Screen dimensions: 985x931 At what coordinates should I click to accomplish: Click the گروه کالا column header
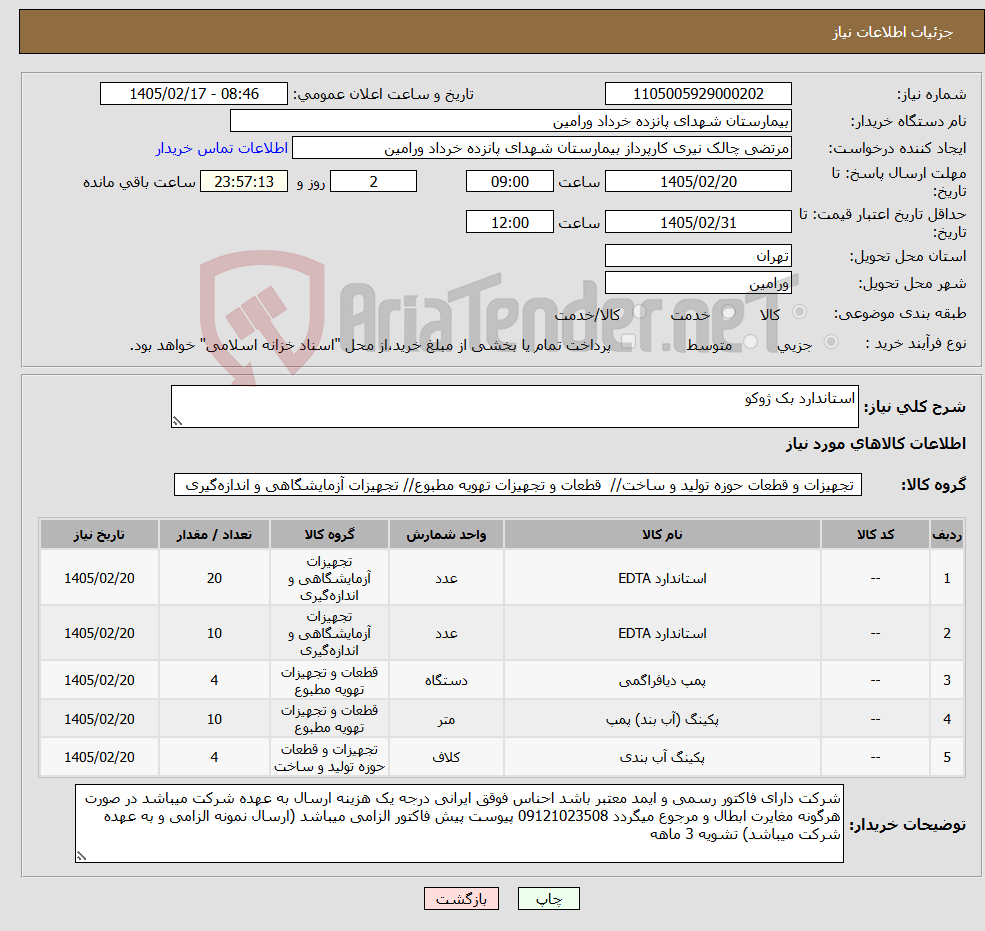[x=329, y=535]
